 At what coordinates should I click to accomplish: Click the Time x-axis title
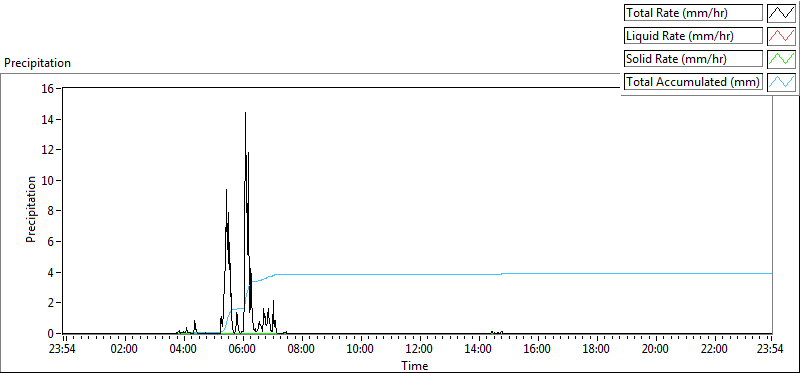click(414, 365)
